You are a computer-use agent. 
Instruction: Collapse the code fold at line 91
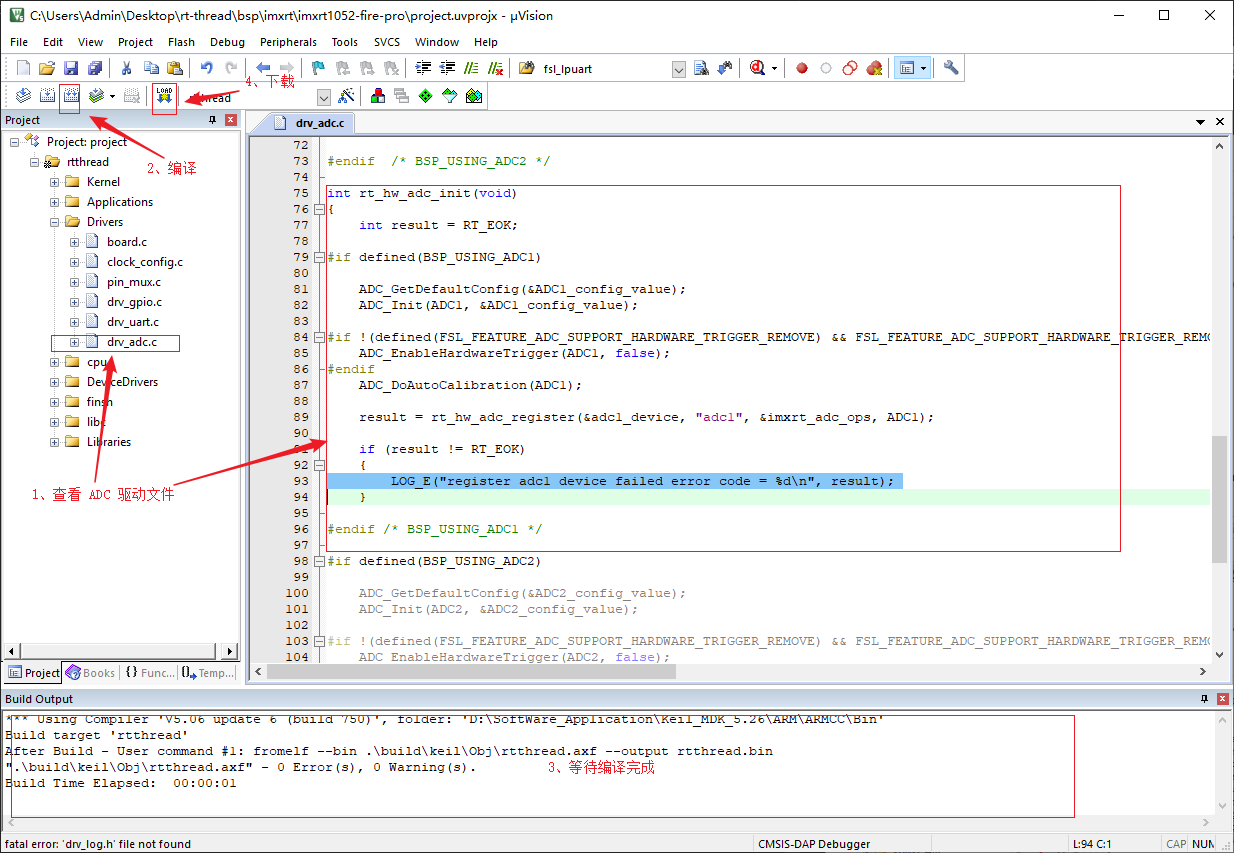click(x=319, y=465)
